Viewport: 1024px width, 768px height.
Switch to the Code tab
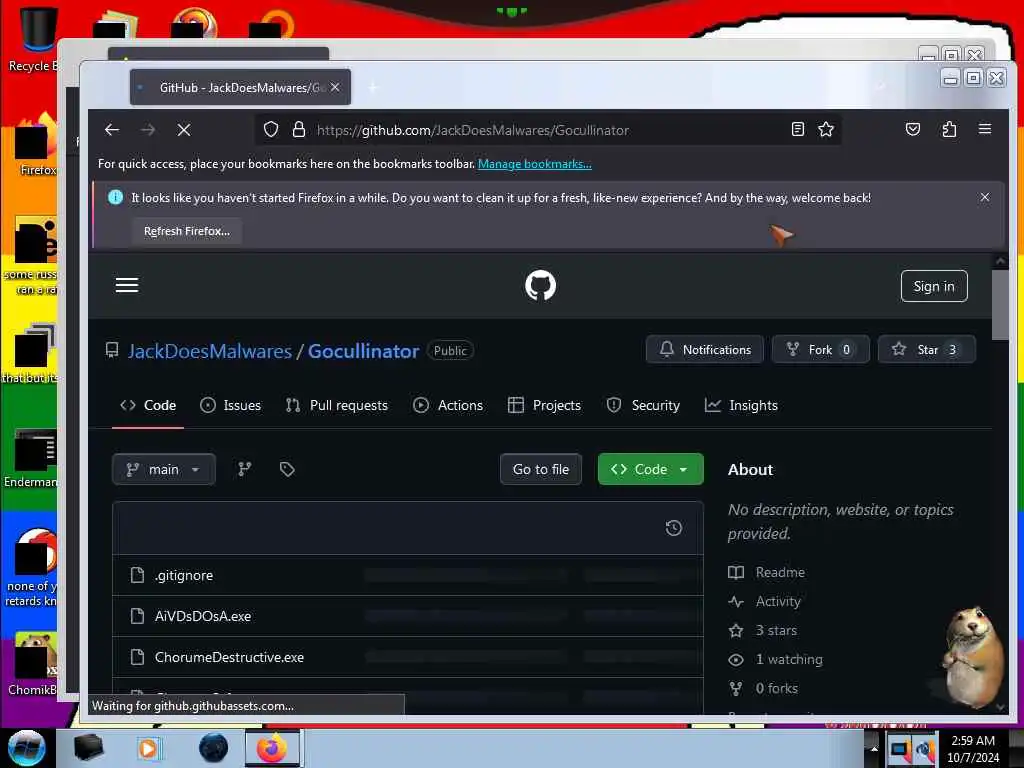pos(148,406)
